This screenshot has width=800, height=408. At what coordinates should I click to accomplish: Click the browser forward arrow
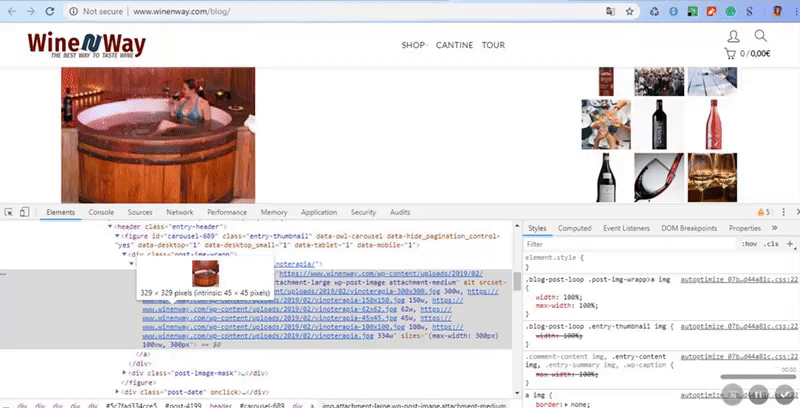(x=31, y=11)
